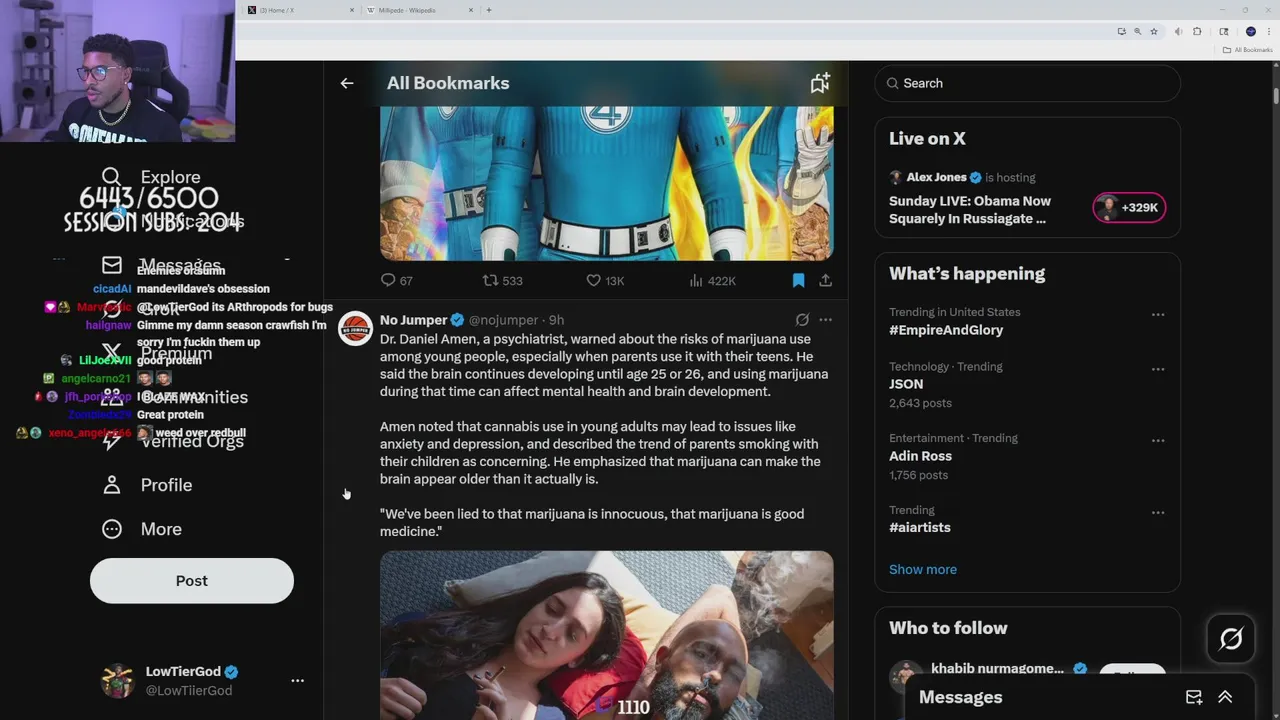Switch to the Home / X browser tab
1280x720 pixels.
pyautogui.click(x=300, y=10)
